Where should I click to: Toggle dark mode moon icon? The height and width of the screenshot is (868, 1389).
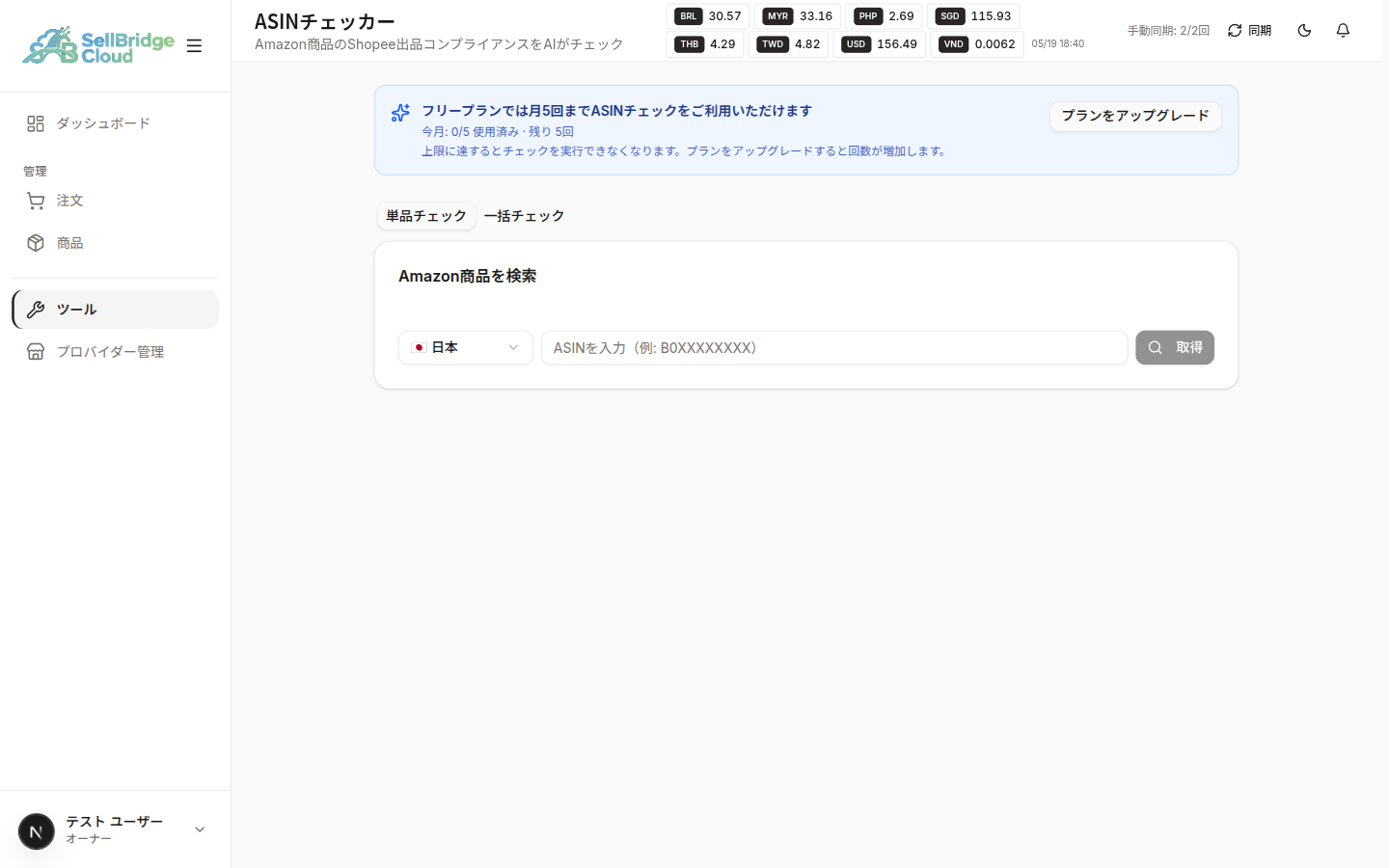coord(1304,31)
